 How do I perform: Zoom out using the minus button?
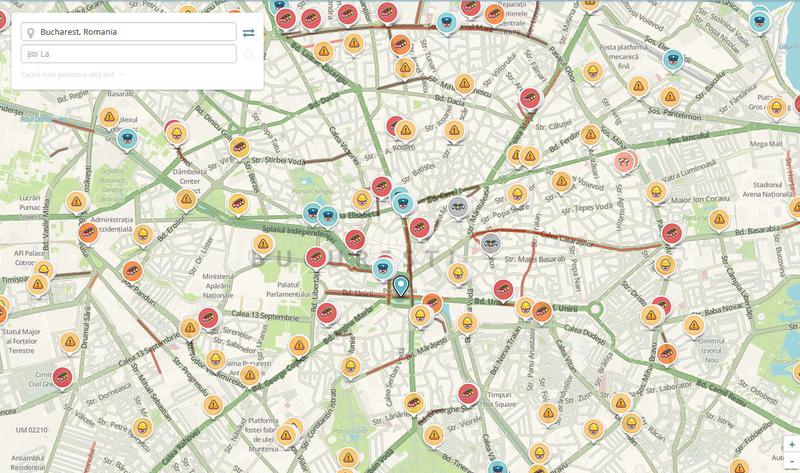pyautogui.click(x=792, y=459)
